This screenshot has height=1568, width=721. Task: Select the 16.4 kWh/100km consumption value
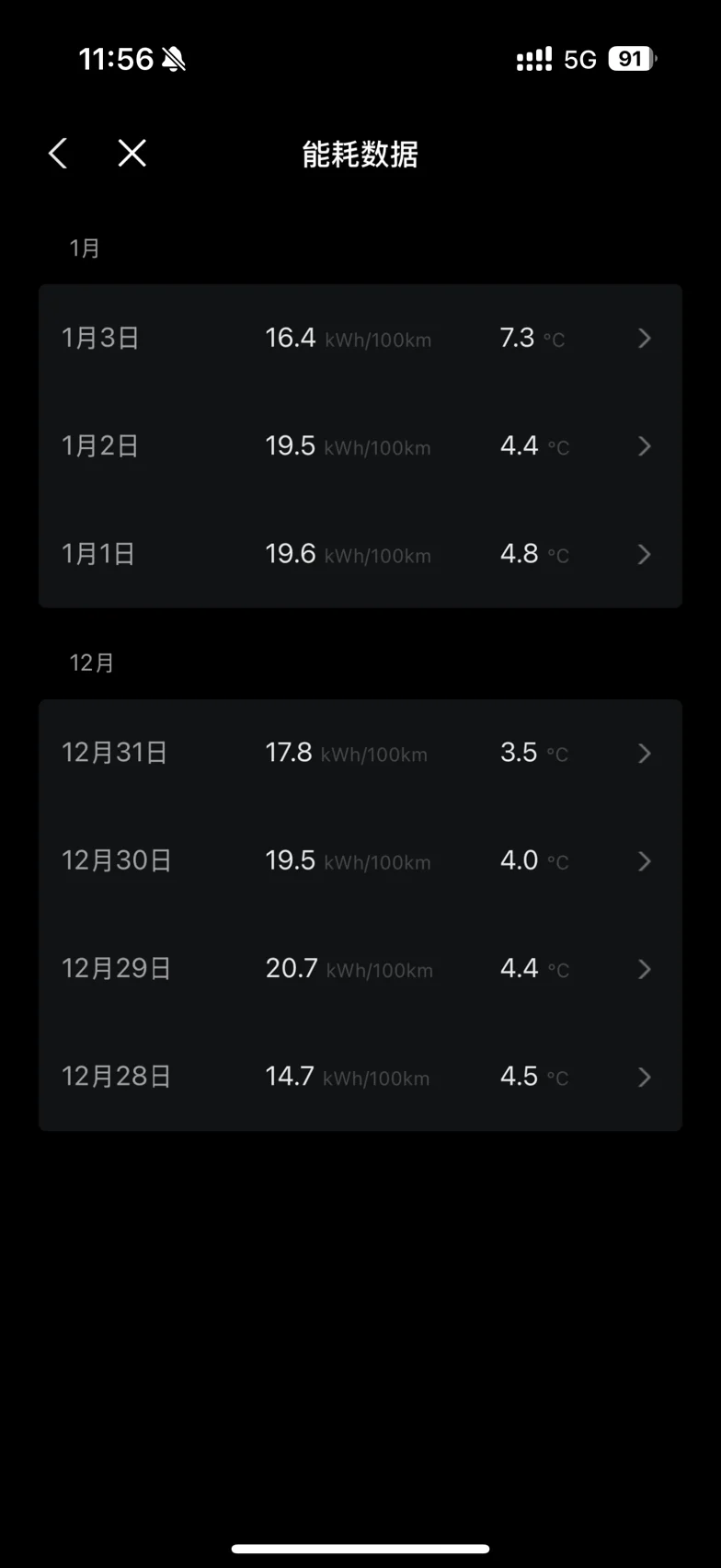coord(349,338)
